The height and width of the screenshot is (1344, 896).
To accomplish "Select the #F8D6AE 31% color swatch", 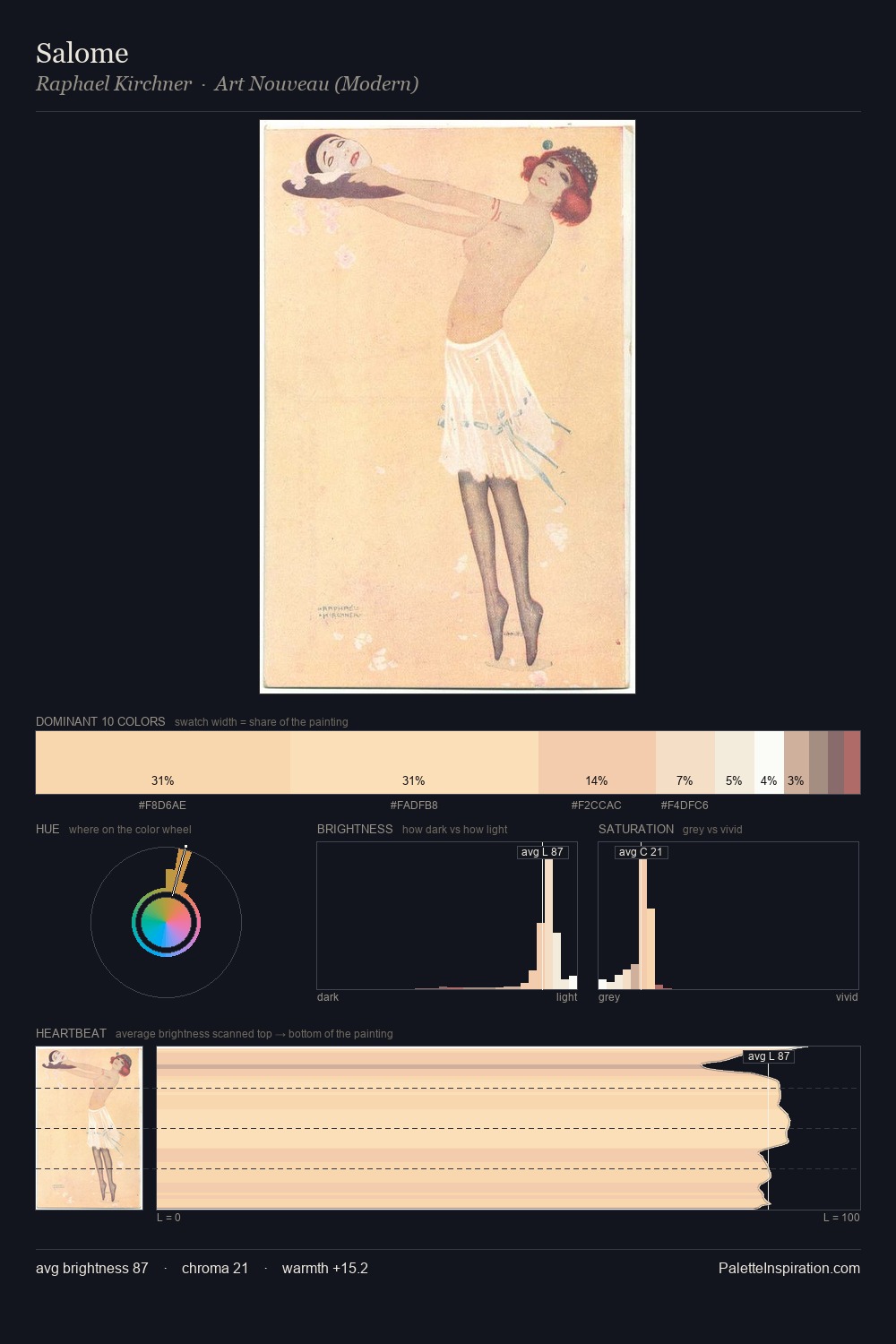I will point(163,762).
